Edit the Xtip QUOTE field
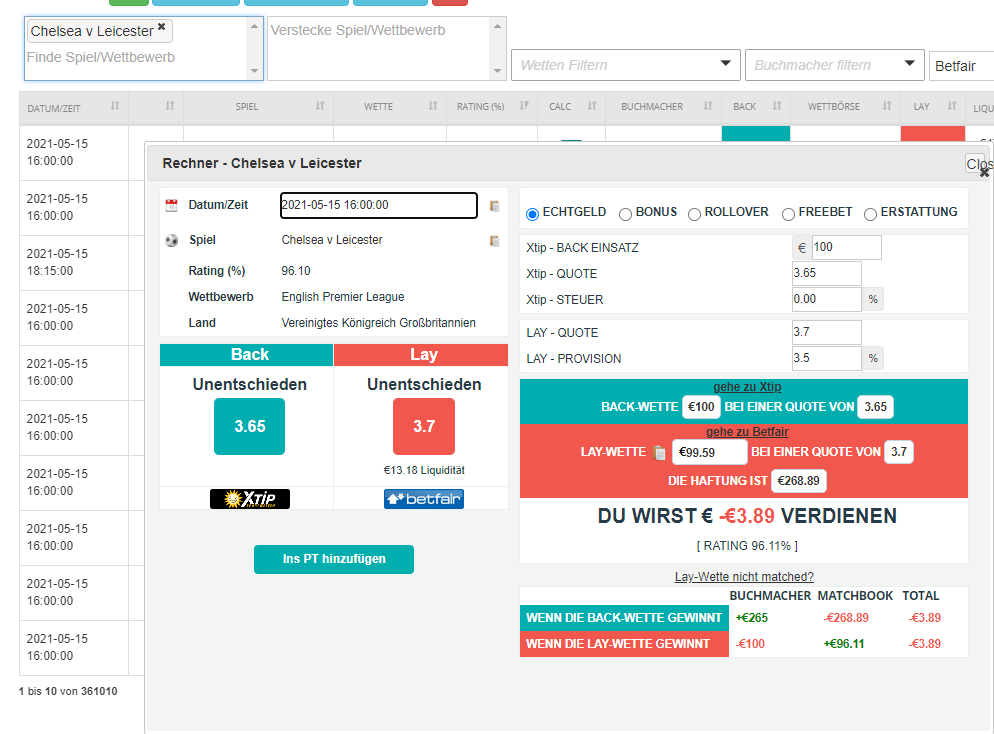Viewport: 994px width, 734px height. (x=827, y=273)
